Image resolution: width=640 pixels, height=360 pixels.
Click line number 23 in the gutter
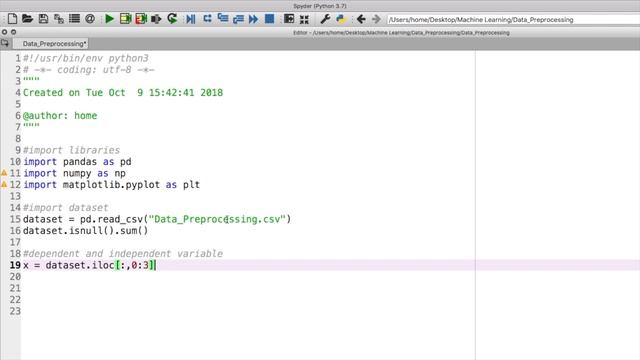pyautogui.click(x=15, y=311)
